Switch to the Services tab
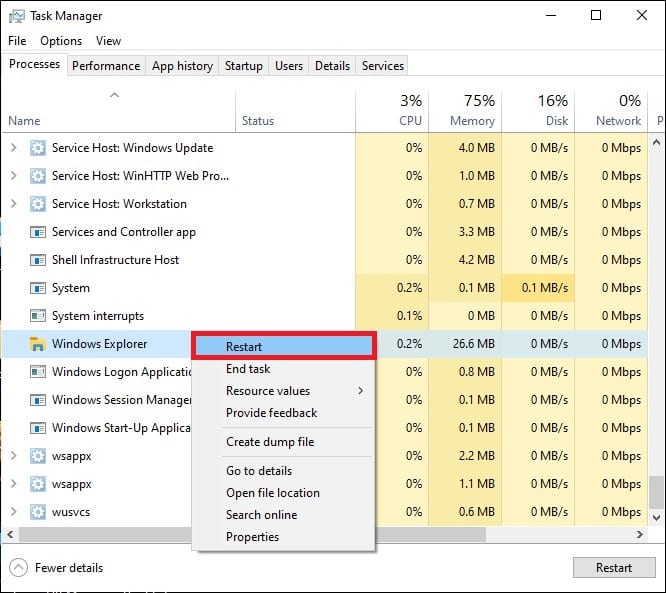This screenshot has width=666, height=593. click(x=383, y=66)
